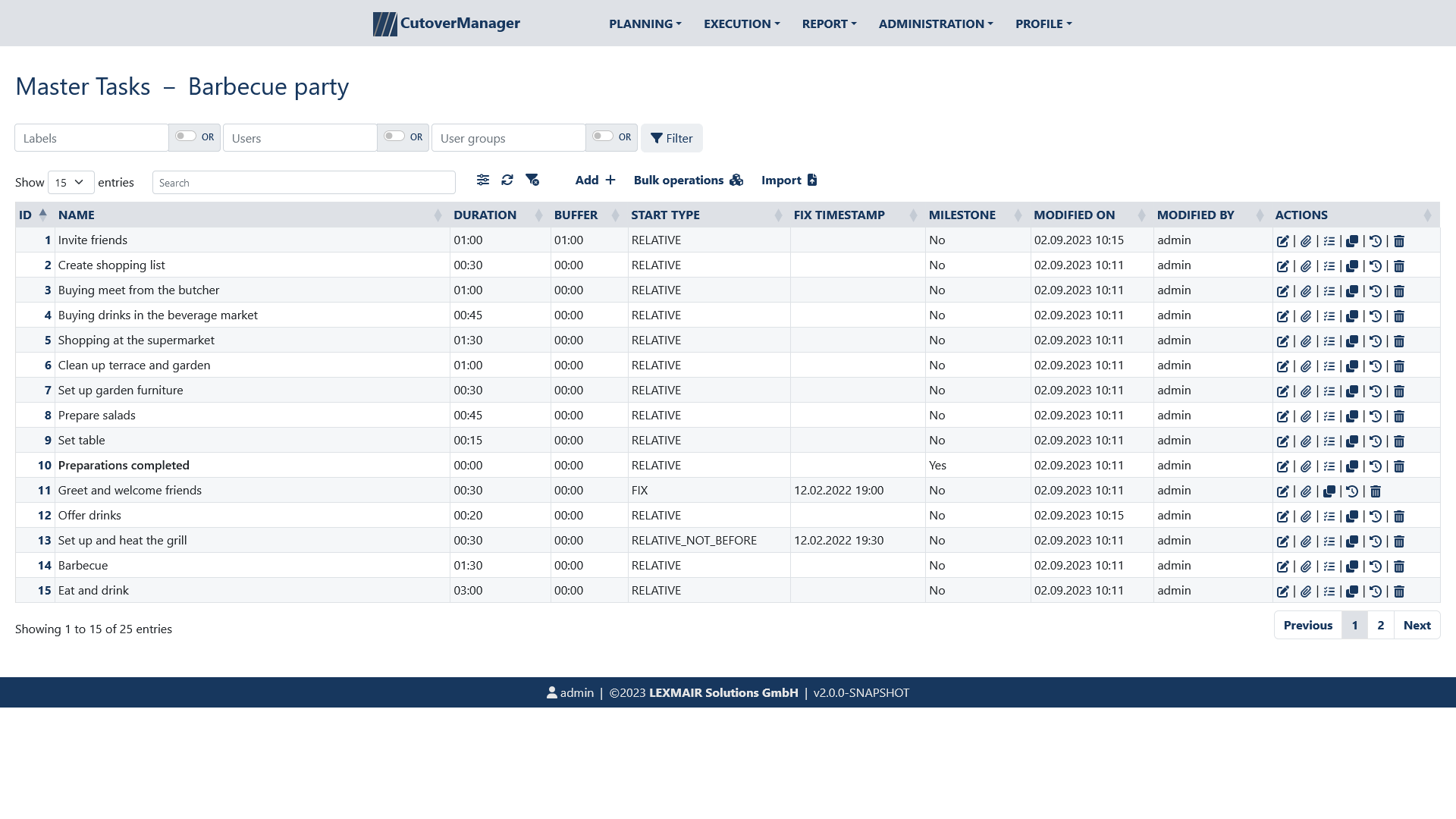
Task: Click the Import button
Action: click(788, 180)
